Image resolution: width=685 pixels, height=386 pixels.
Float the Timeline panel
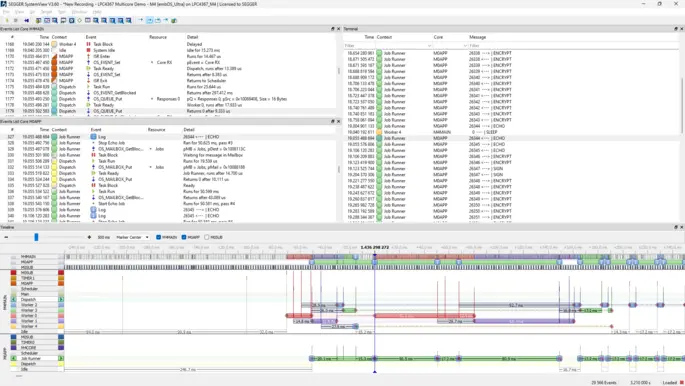(676, 227)
